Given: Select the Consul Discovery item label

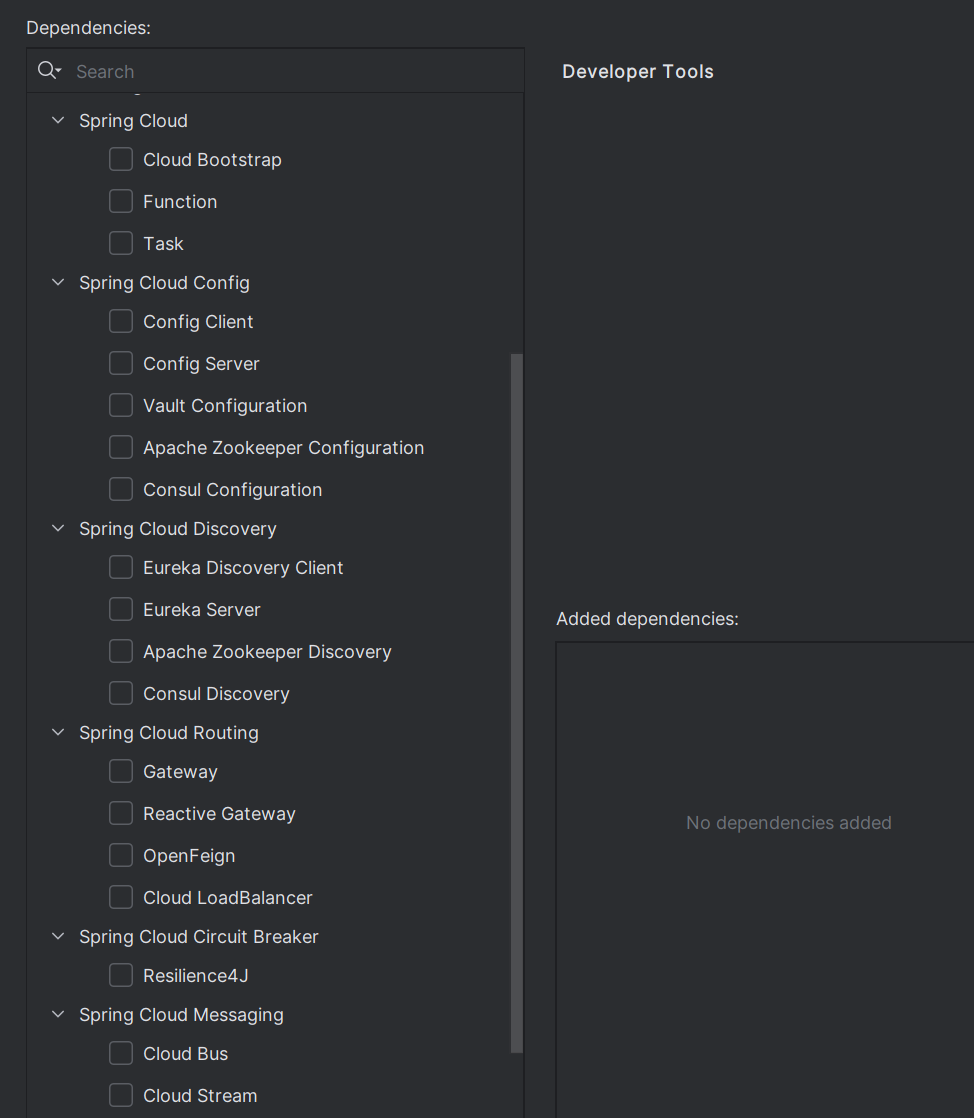Looking at the screenshot, I should click(216, 694).
